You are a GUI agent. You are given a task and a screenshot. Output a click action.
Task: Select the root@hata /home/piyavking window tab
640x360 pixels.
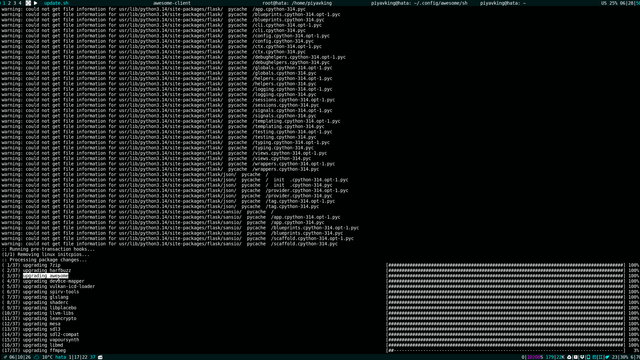click(x=297, y=3)
